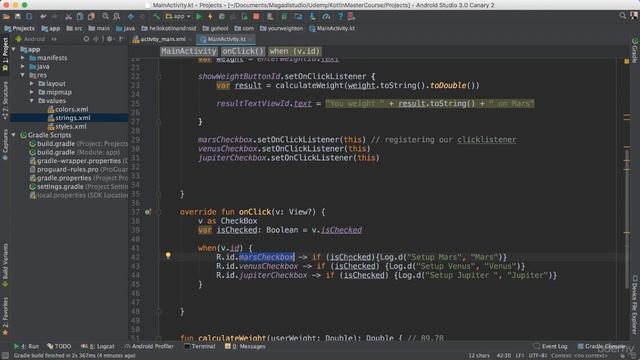640x360 pixels.
Task: Open the app run configuration dropdown
Action: (x=178, y=17)
